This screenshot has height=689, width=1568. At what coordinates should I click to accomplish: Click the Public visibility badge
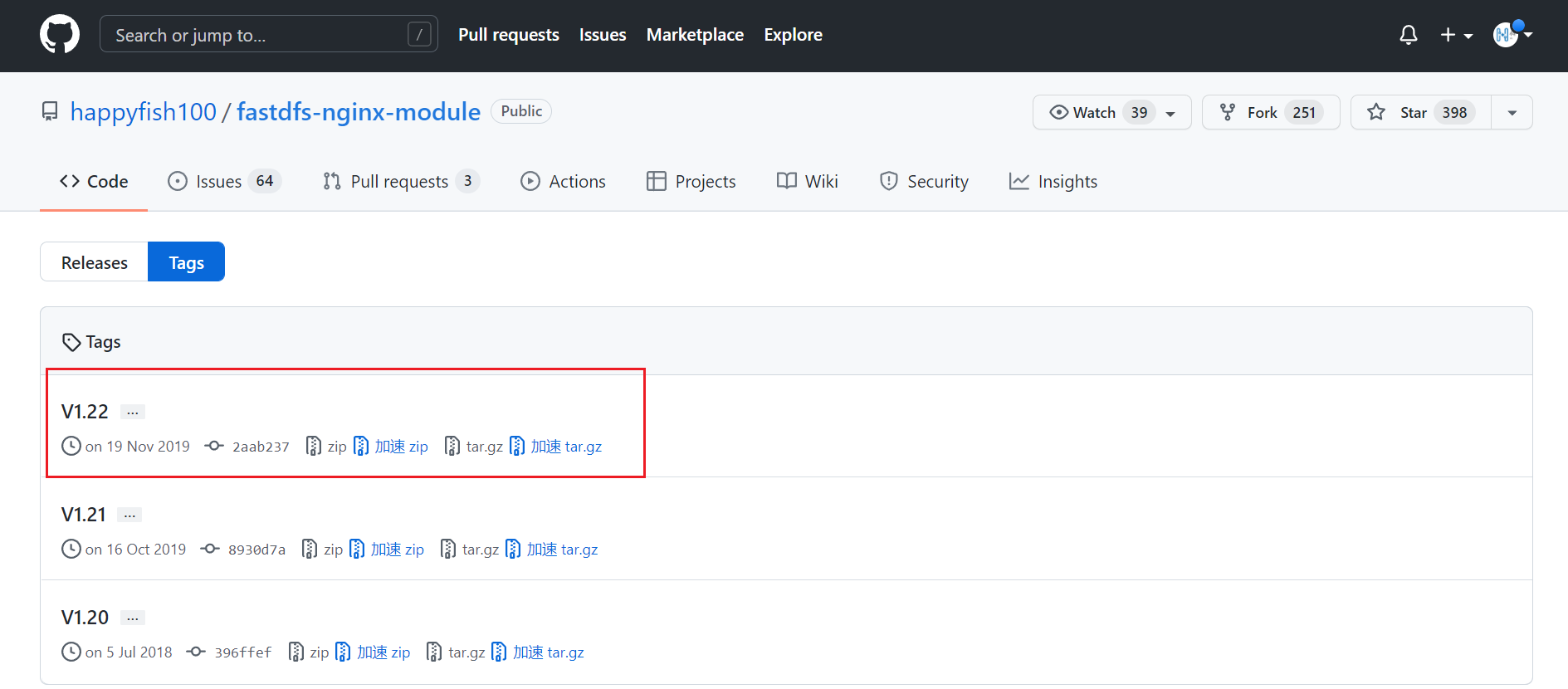pos(521,111)
